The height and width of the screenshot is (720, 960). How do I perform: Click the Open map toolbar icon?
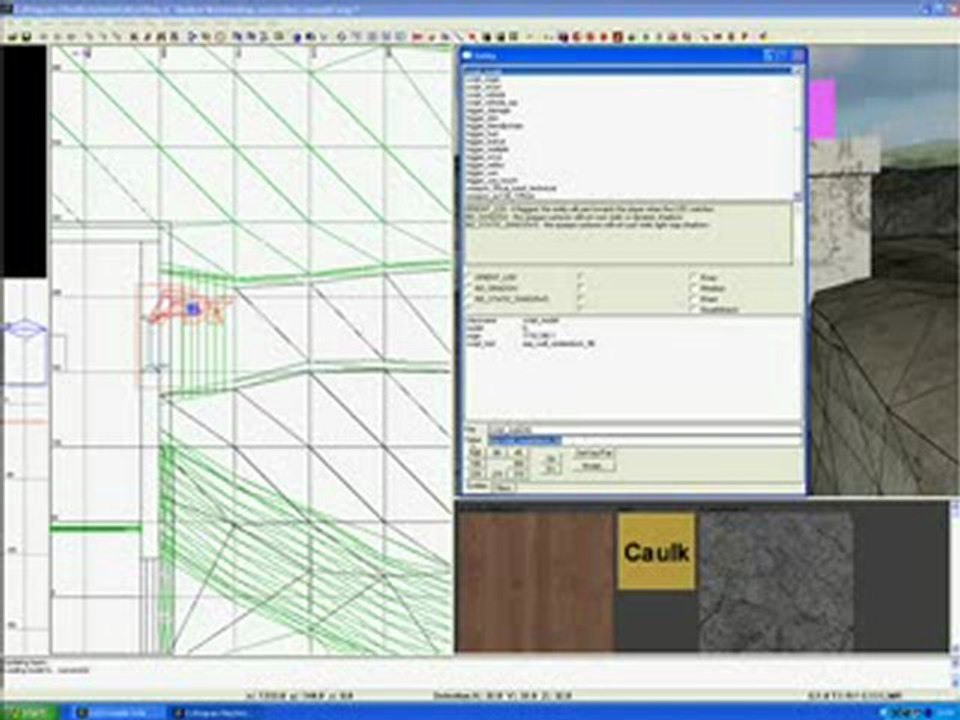pos(12,37)
